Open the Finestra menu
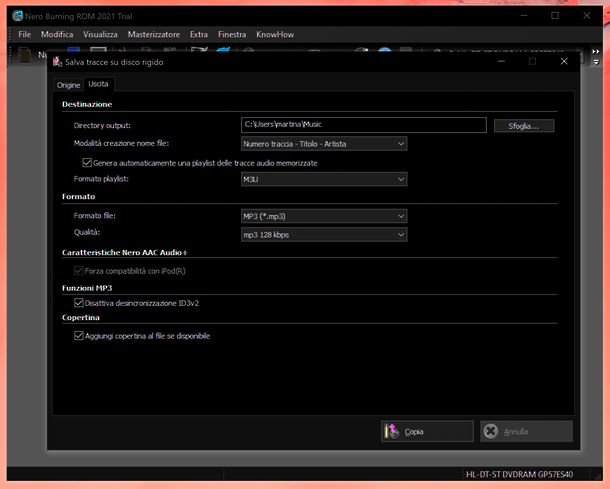 coord(232,35)
